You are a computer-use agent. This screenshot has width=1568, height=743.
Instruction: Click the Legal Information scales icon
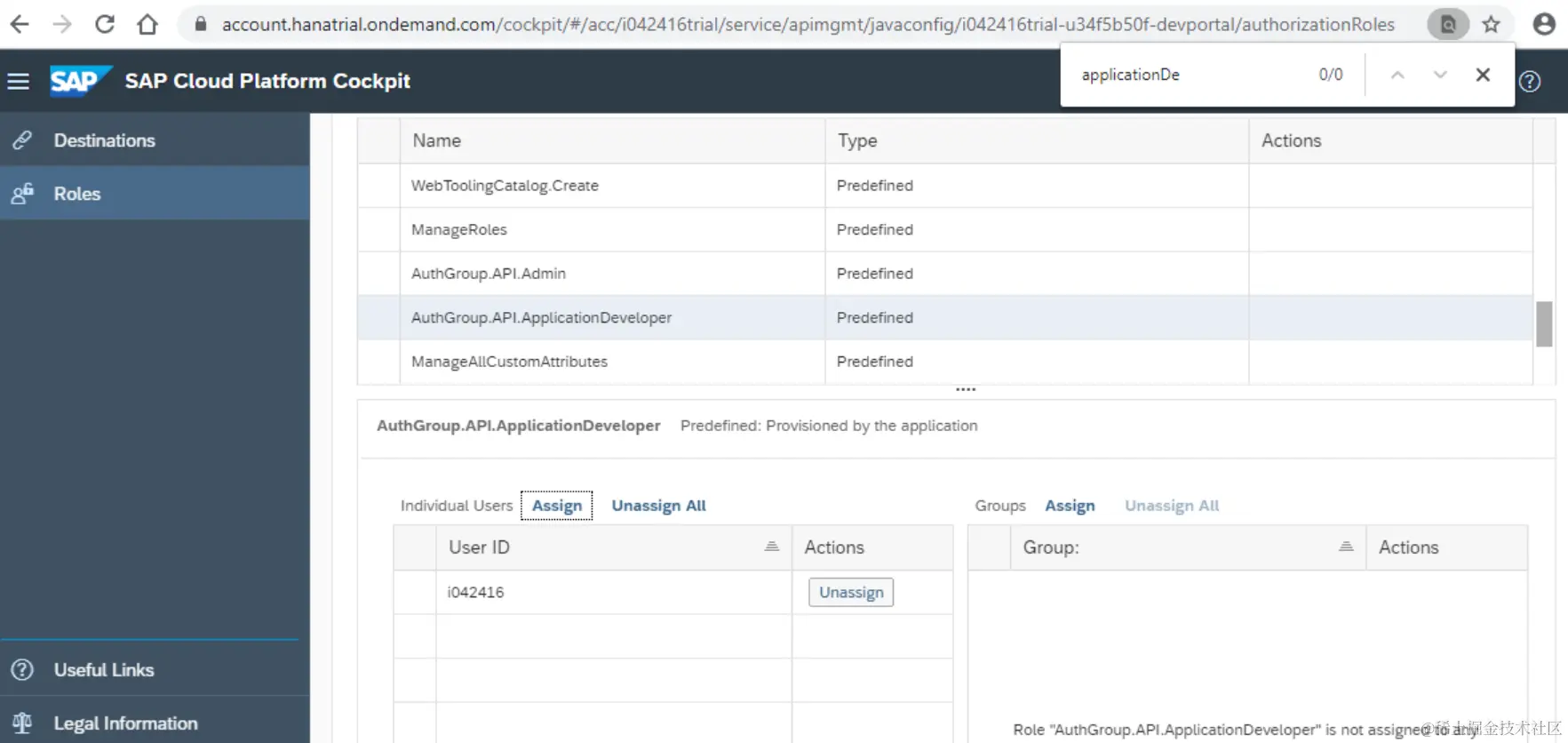pos(22,723)
